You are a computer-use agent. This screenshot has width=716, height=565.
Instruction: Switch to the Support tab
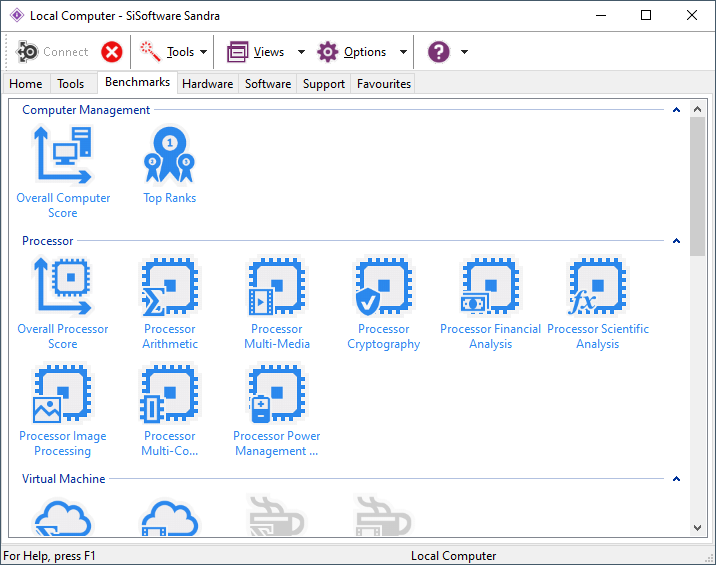point(324,84)
